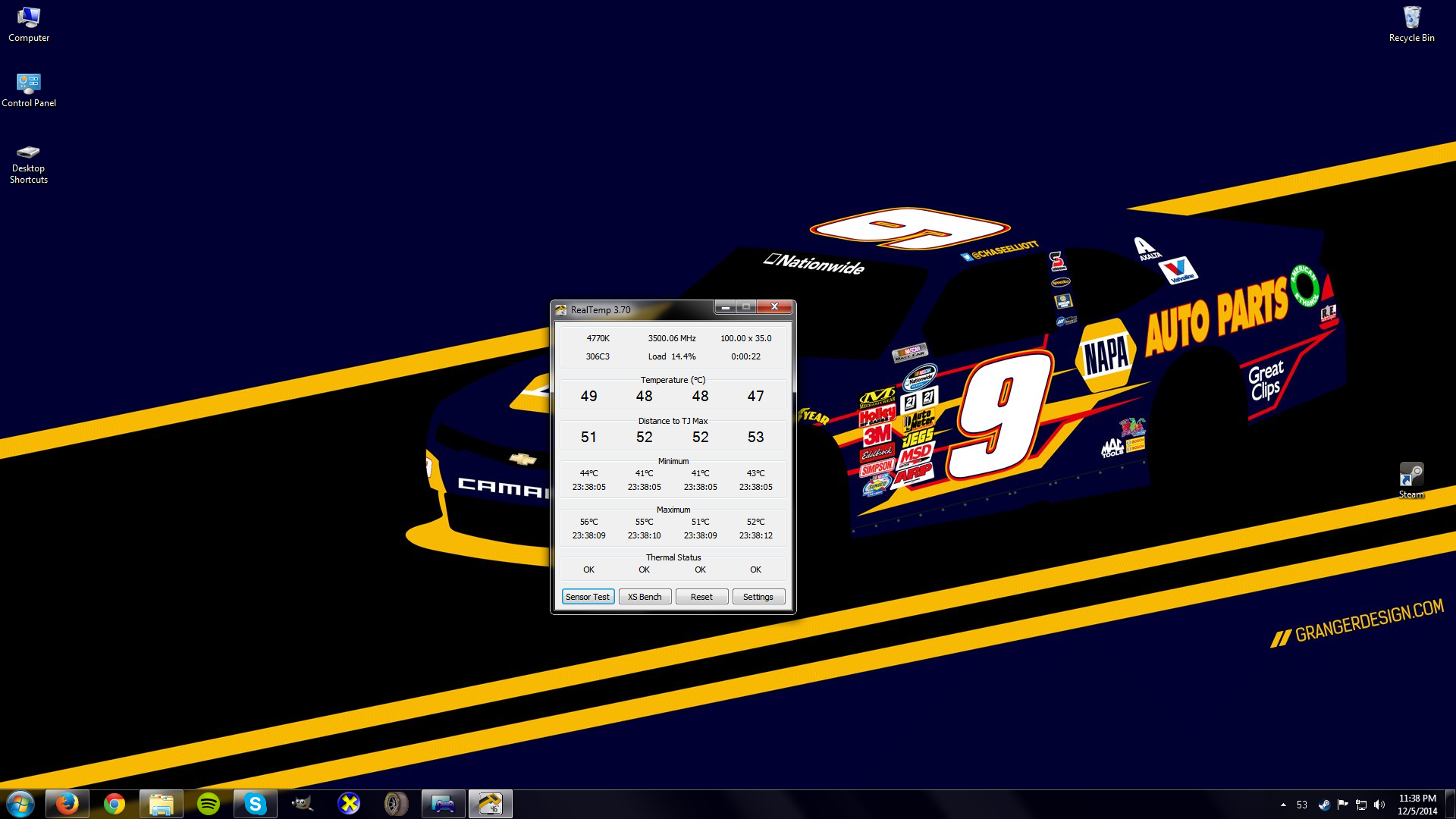Open the Desktop Shortcuts icon
Viewport: 1456px width, 819px height.
[29, 164]
